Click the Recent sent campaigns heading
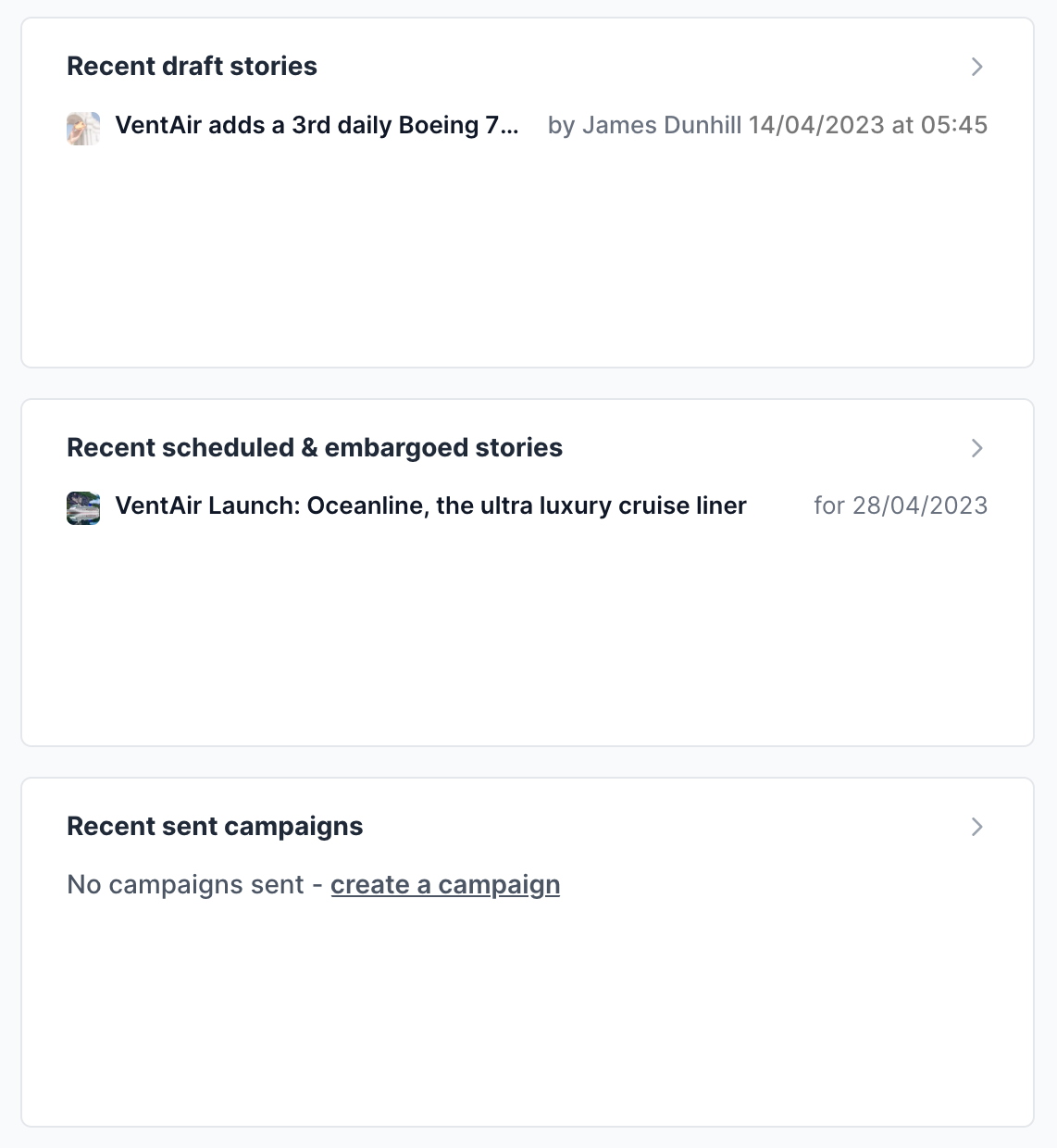This screenshot has height=1148, width=1057. pos(215,827)
